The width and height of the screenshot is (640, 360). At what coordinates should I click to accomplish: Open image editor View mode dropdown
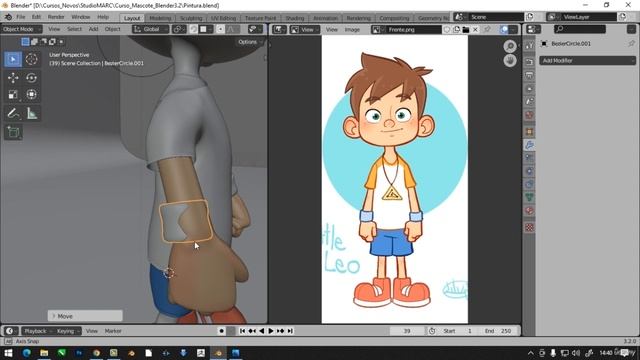[x=305, y=29]
